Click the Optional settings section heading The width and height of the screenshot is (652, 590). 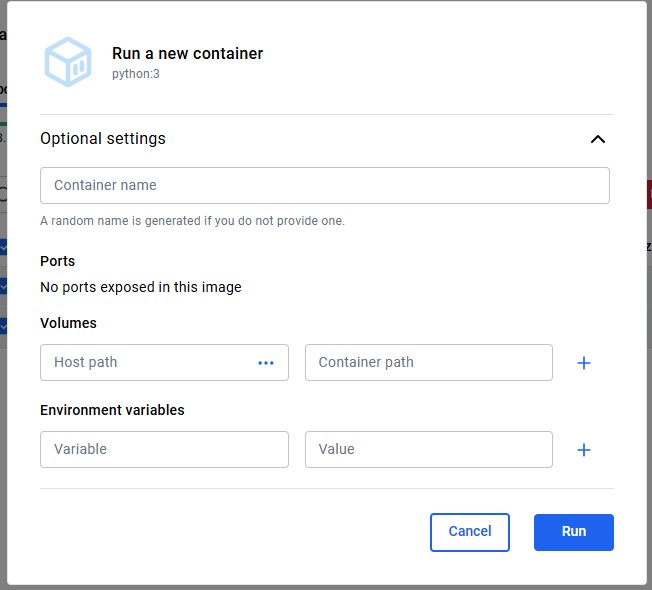pos(103,139)
